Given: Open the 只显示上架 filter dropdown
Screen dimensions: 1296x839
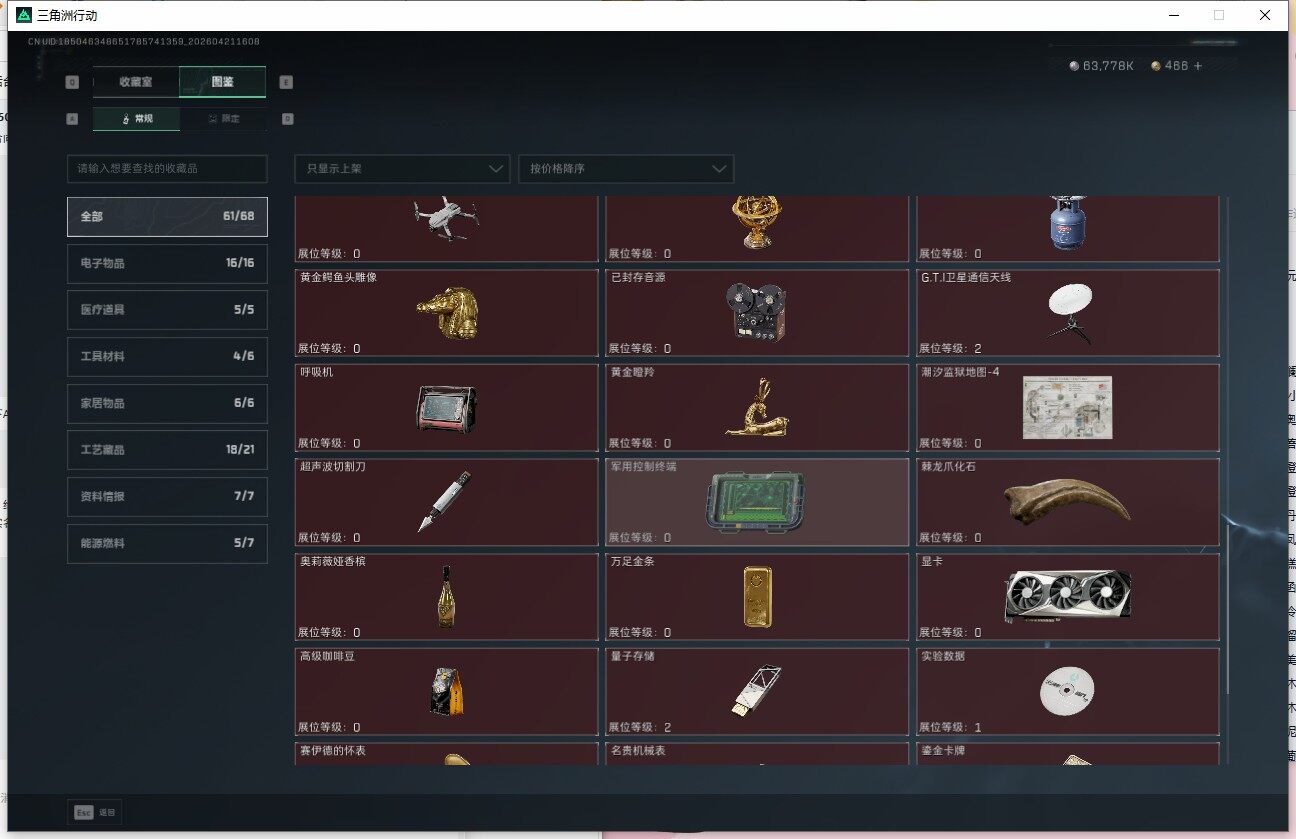Looking at the screenshot, I should [x=402, y=169].
